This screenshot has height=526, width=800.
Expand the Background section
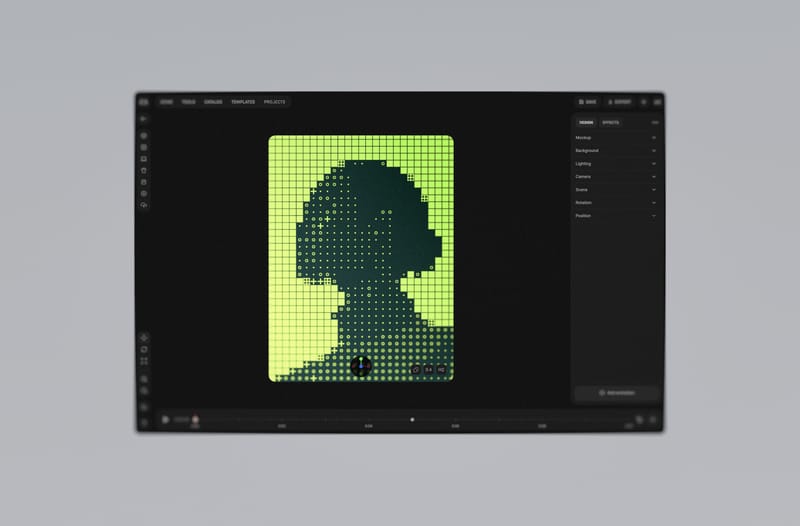(x=616, y=151)
